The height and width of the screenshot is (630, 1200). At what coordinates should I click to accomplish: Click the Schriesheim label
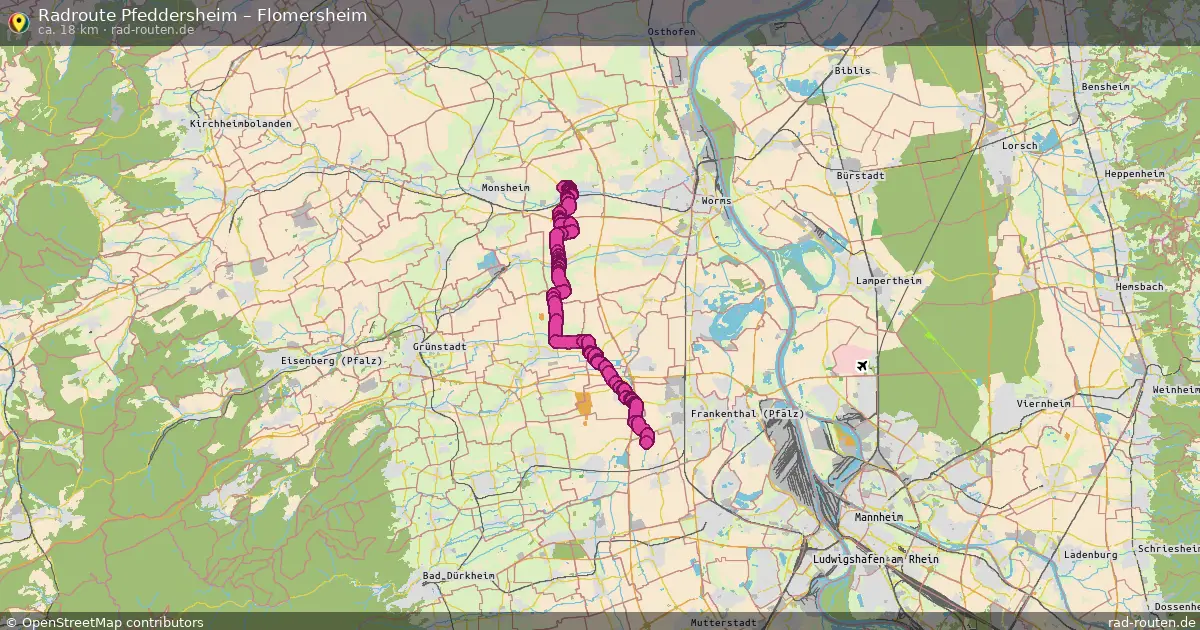coord(1168,549)
